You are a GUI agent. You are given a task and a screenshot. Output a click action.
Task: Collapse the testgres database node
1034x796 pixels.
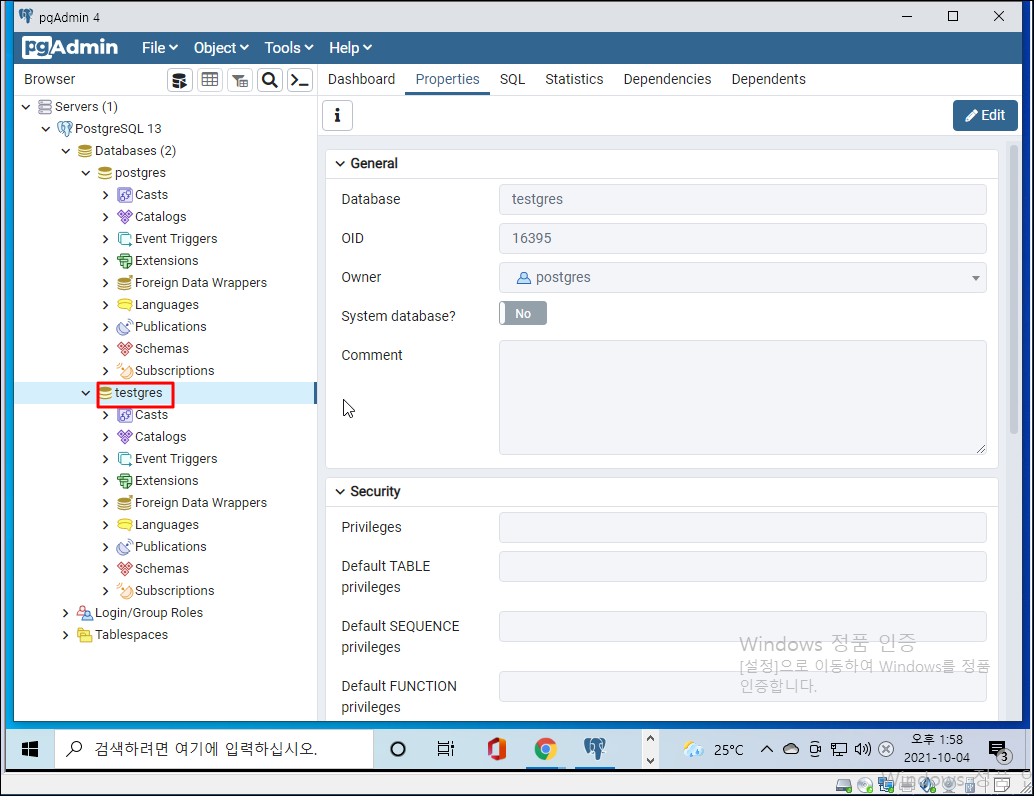point(86,393)
